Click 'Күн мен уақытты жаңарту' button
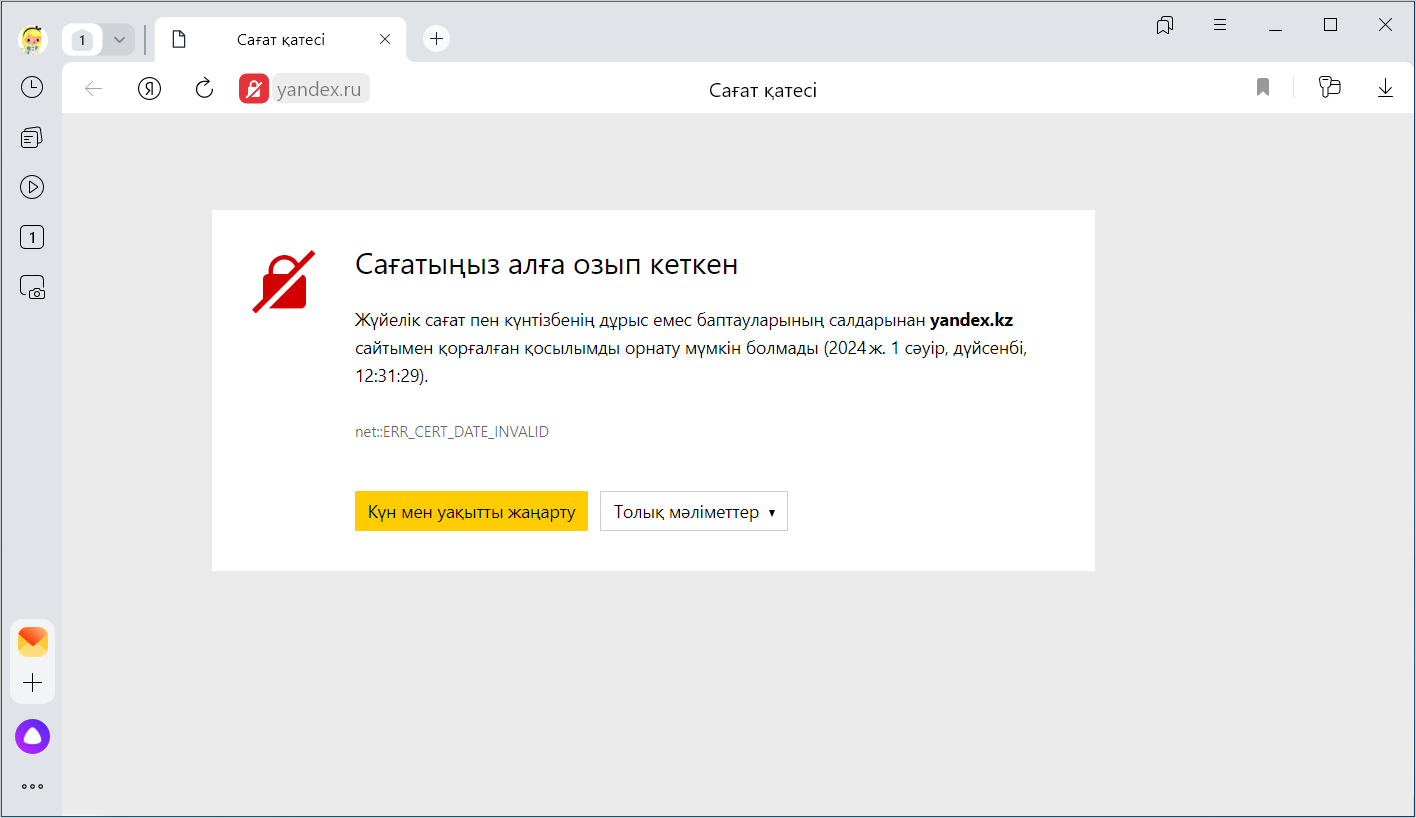The width and height of the screenshot is (1416, 818). click(x=471, y=511)
